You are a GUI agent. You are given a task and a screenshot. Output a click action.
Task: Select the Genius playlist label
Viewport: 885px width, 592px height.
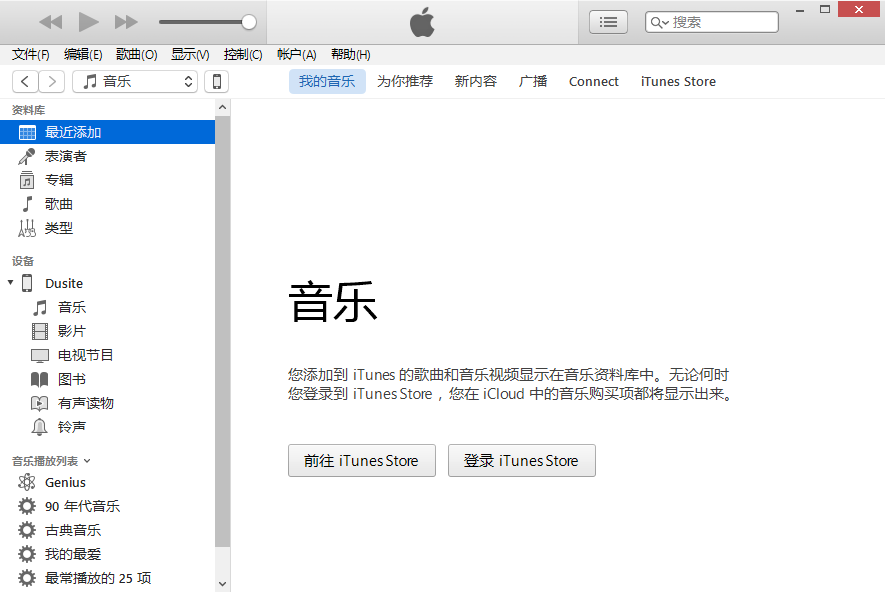click(65, 483)
